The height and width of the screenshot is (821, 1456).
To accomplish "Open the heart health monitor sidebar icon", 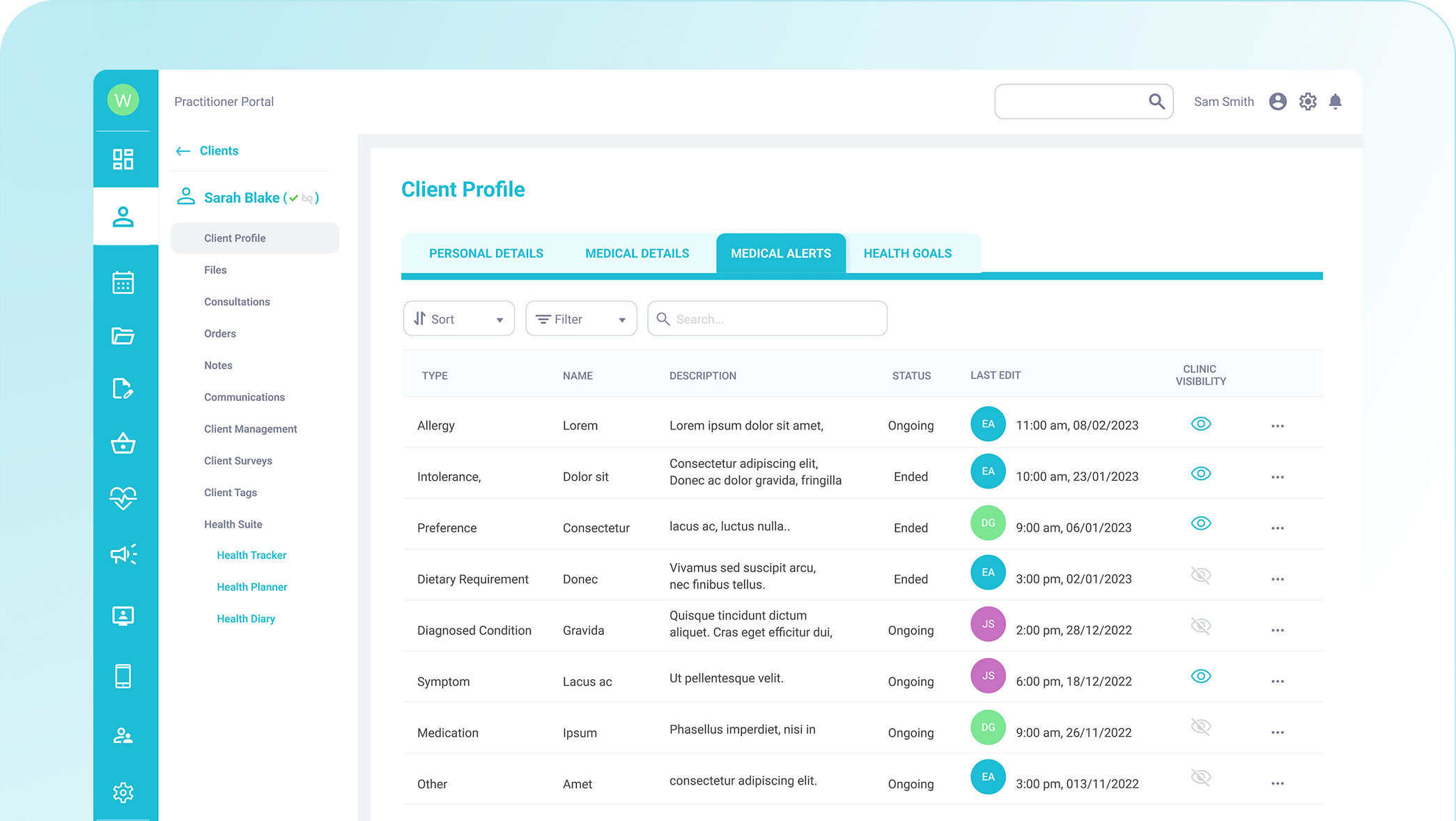I will pos(123,498).
